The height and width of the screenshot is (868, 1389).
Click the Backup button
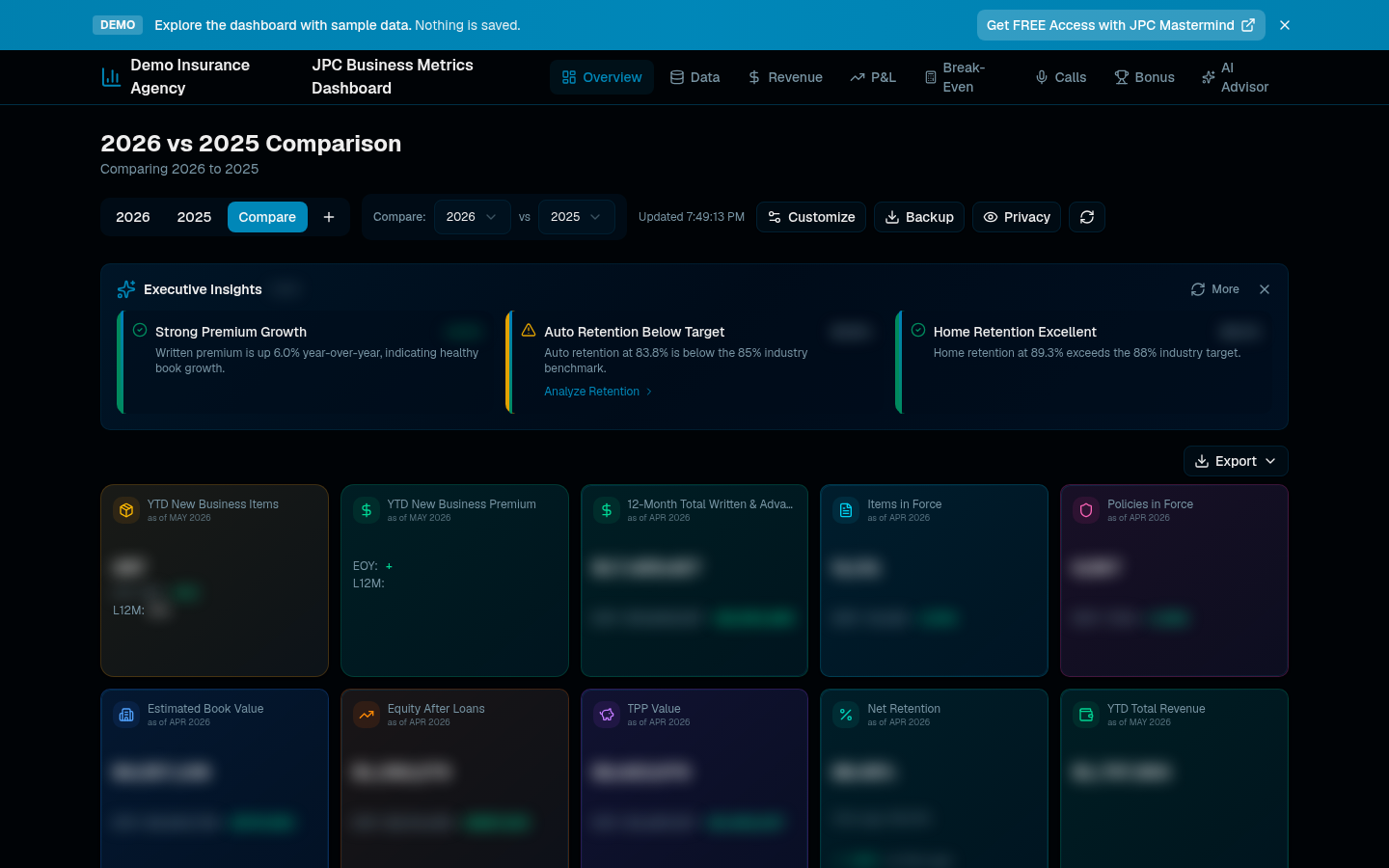click(919, 217)
